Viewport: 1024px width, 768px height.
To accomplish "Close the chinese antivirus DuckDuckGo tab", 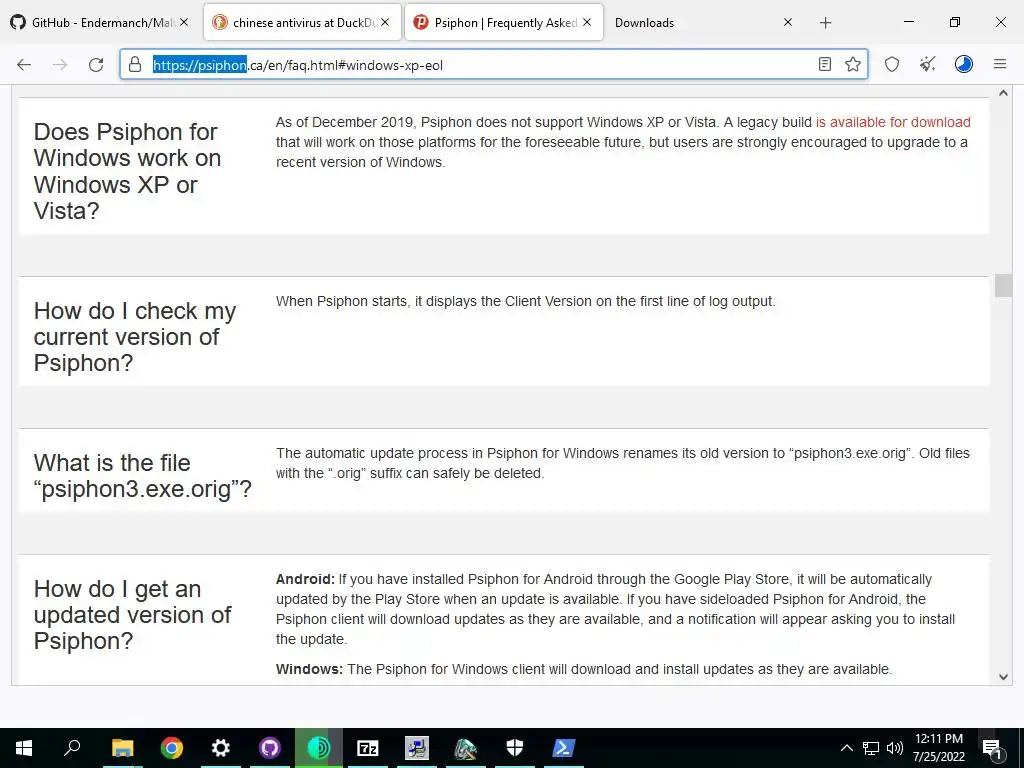I will 385,22.
